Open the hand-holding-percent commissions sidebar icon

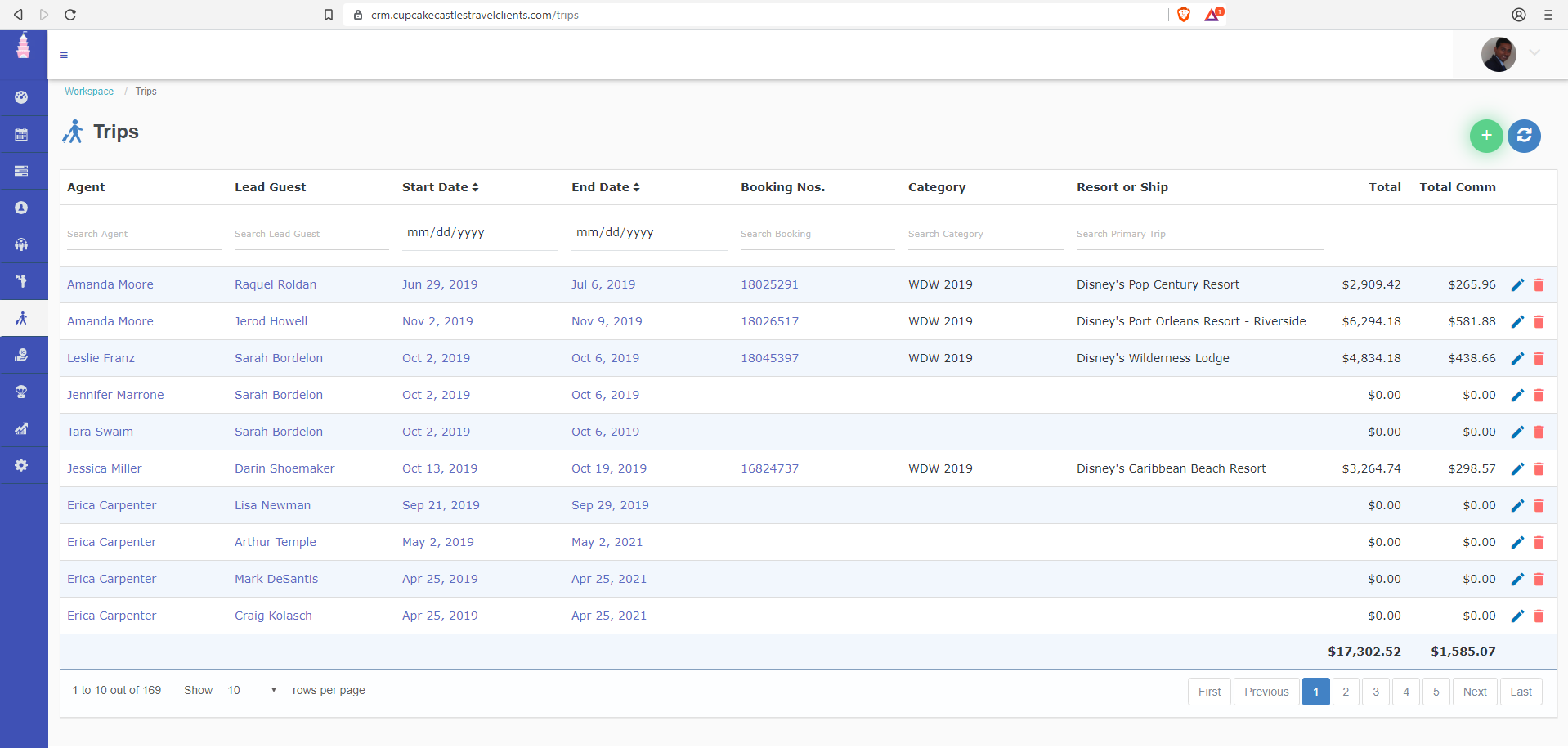click(22, 355)
